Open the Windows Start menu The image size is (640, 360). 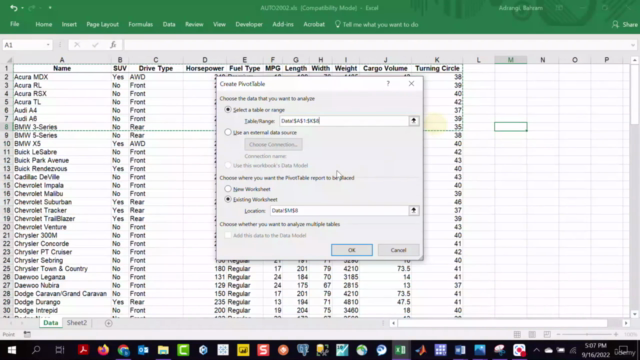click(x=11, y=350)
